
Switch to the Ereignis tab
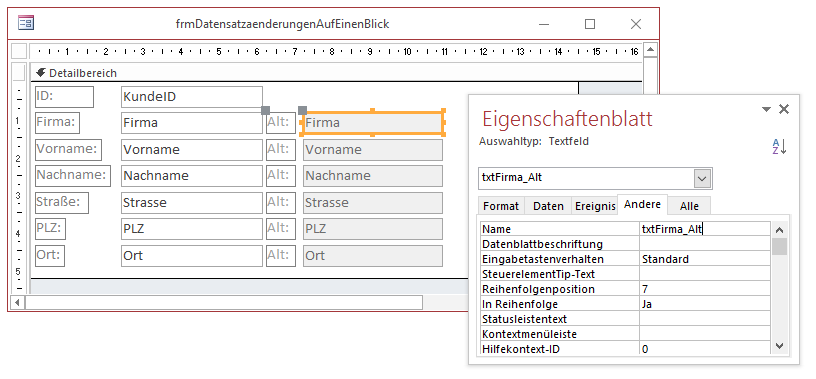pyautogui.click(x=595, y=206)
